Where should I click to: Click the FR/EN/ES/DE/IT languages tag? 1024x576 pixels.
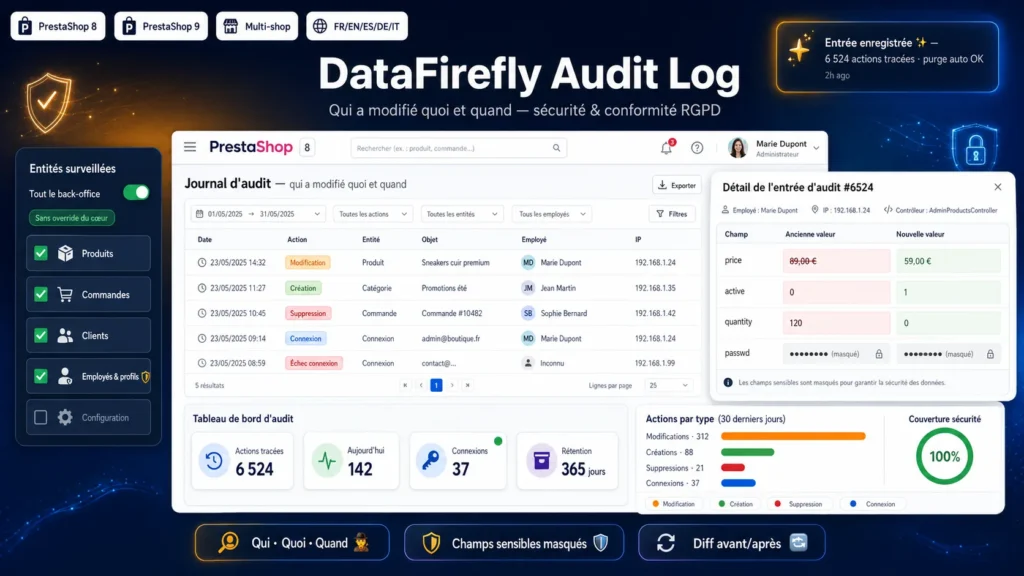pyautogui.click(x=357, y=26)
